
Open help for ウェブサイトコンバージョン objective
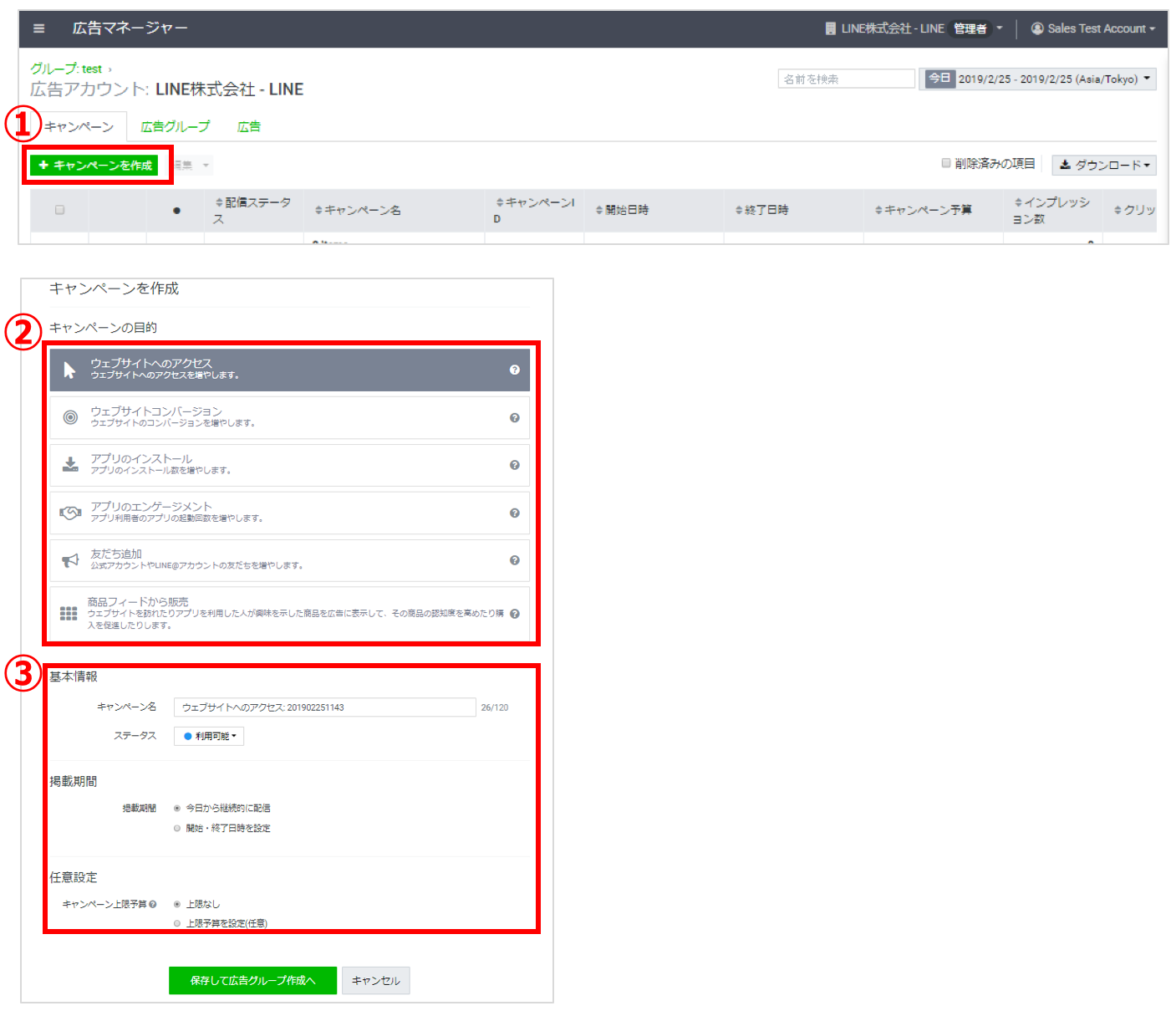click(515, 417)
